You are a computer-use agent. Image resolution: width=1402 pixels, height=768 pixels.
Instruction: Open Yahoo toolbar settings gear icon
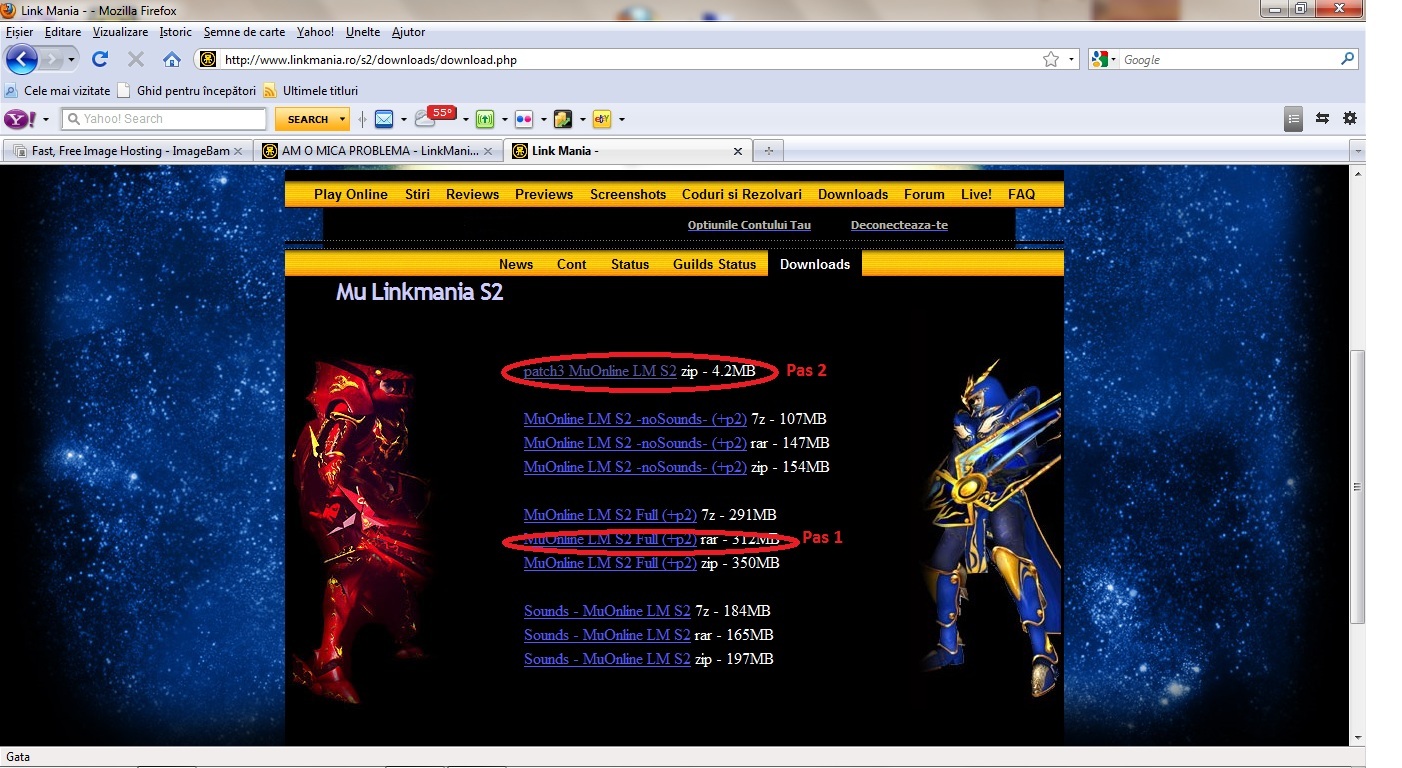click(x=1350, y=118)
